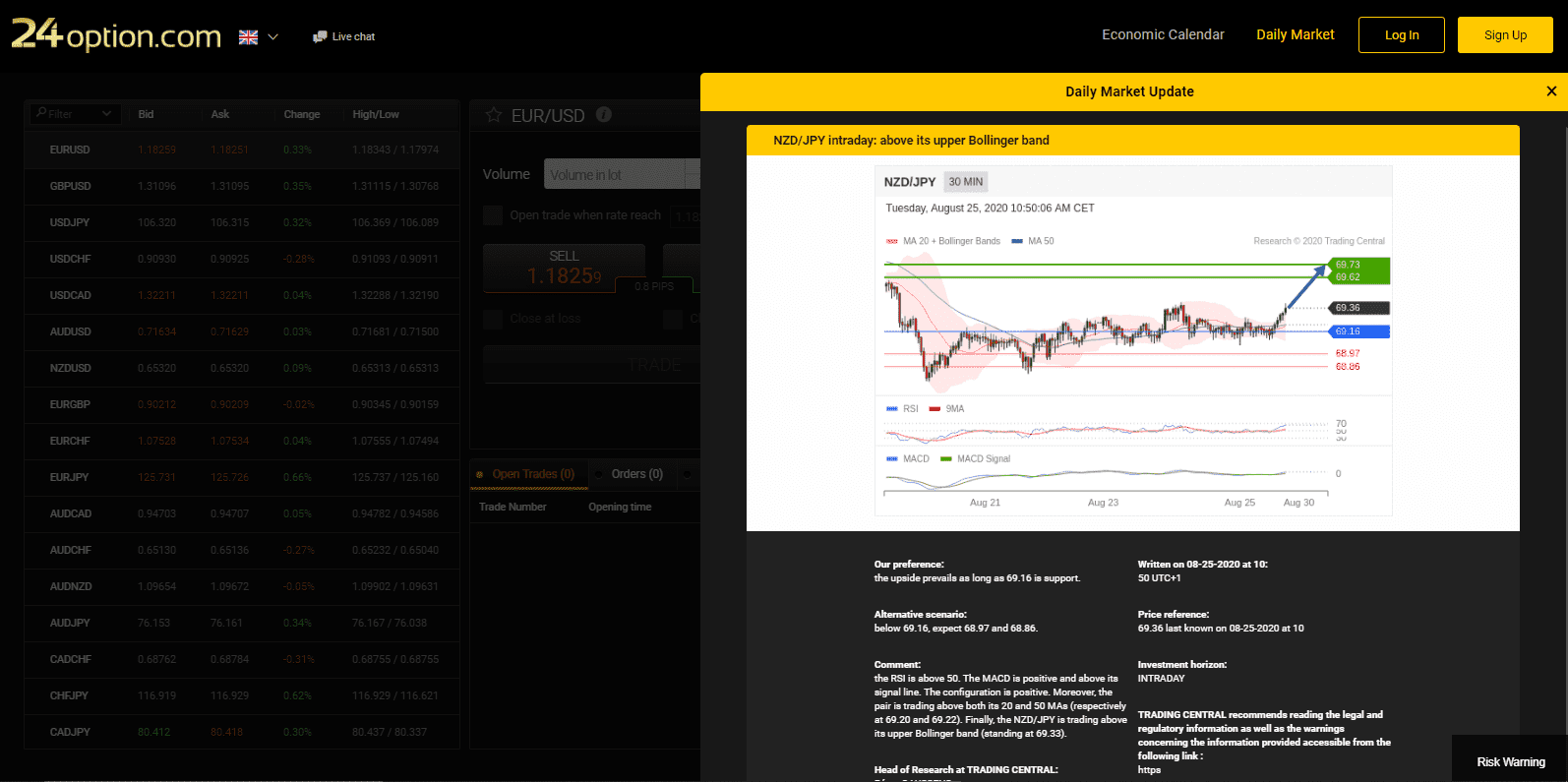The height and width of the screenshot is (782, 1568).
Task: Click the Trade Number column header
Action: pyautogui.click(x=513, y=507)
